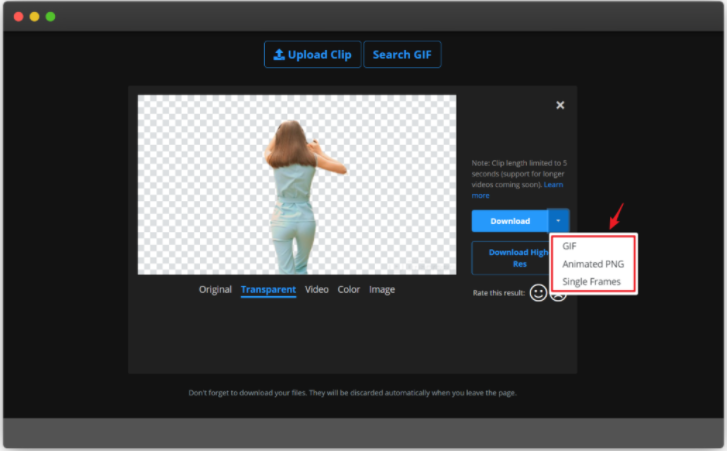Switch to the Video tab
Image resolution: width=727 pixels, height=451 pixels.
(x=317, y=290)
